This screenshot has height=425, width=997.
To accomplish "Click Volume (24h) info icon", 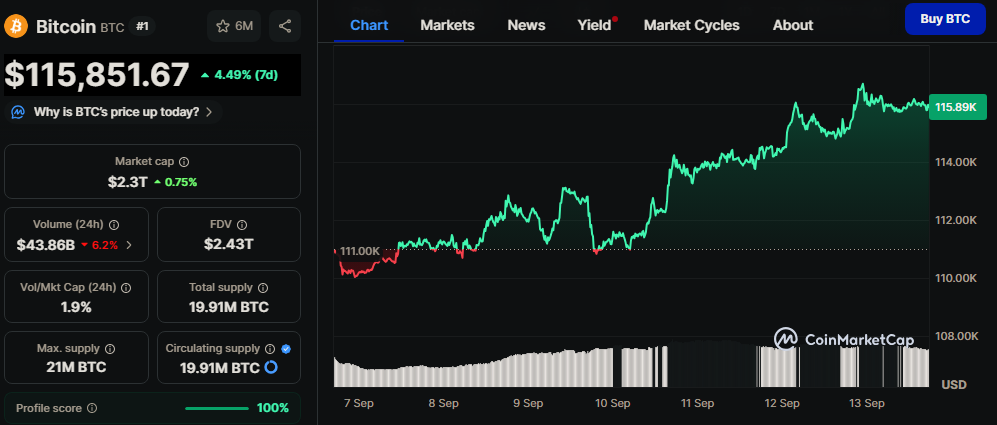I will click(x=114, y=225).
